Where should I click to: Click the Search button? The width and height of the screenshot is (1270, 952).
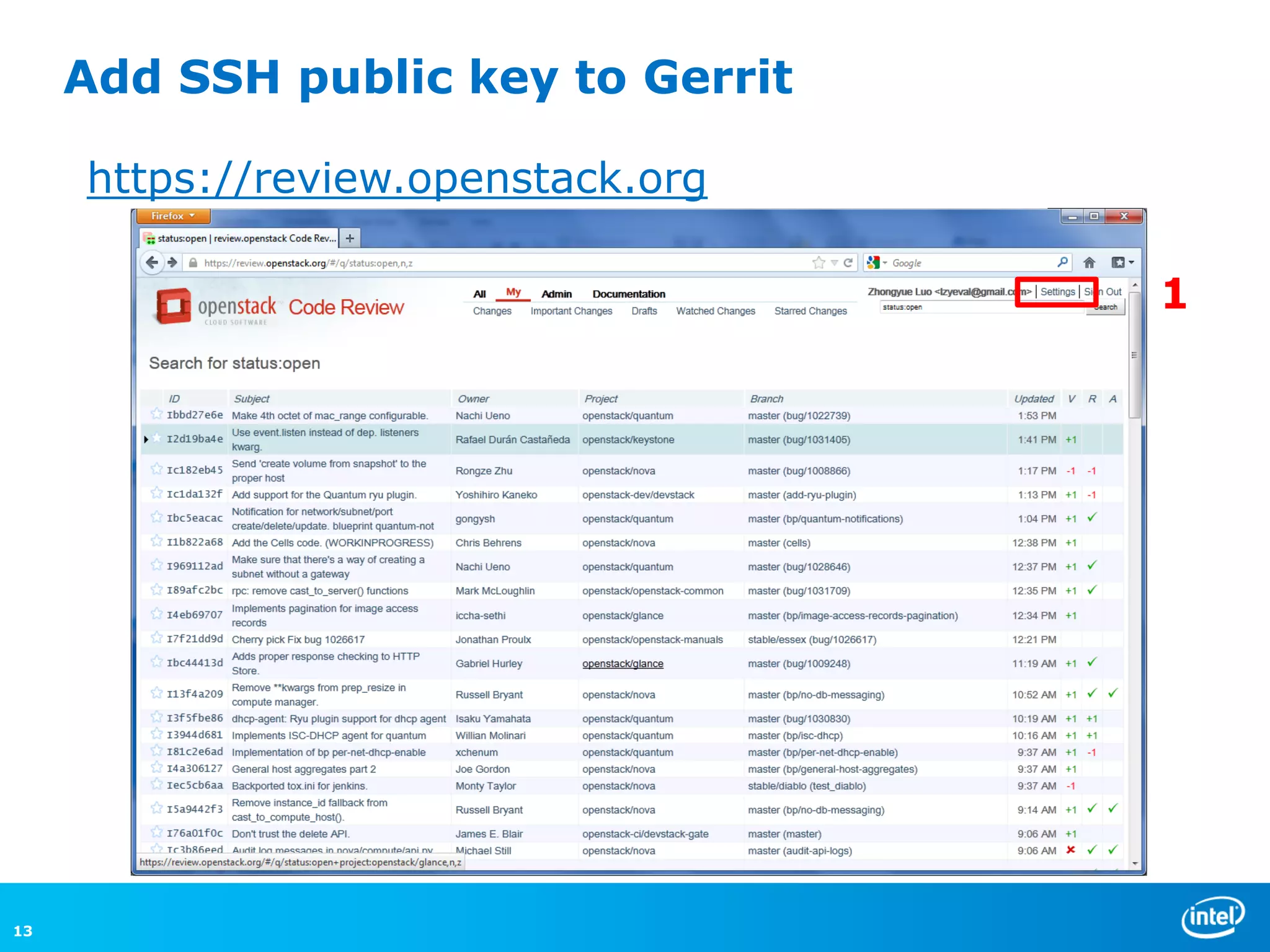pyautogui.click(x=1106, y=307)
